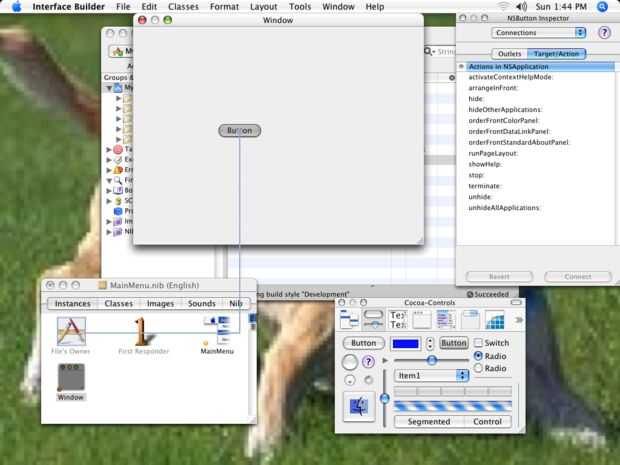Open the Connections popup in NSButton Inspector

[x=539, y=33]
